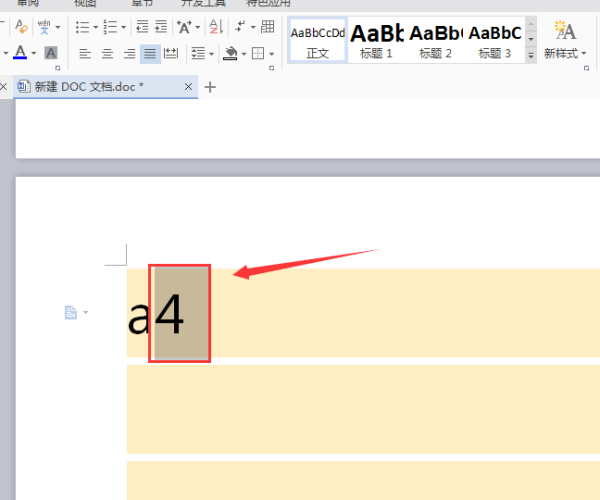
Task: Expand the bullet list style dropdown
Action: coord(96,27)
